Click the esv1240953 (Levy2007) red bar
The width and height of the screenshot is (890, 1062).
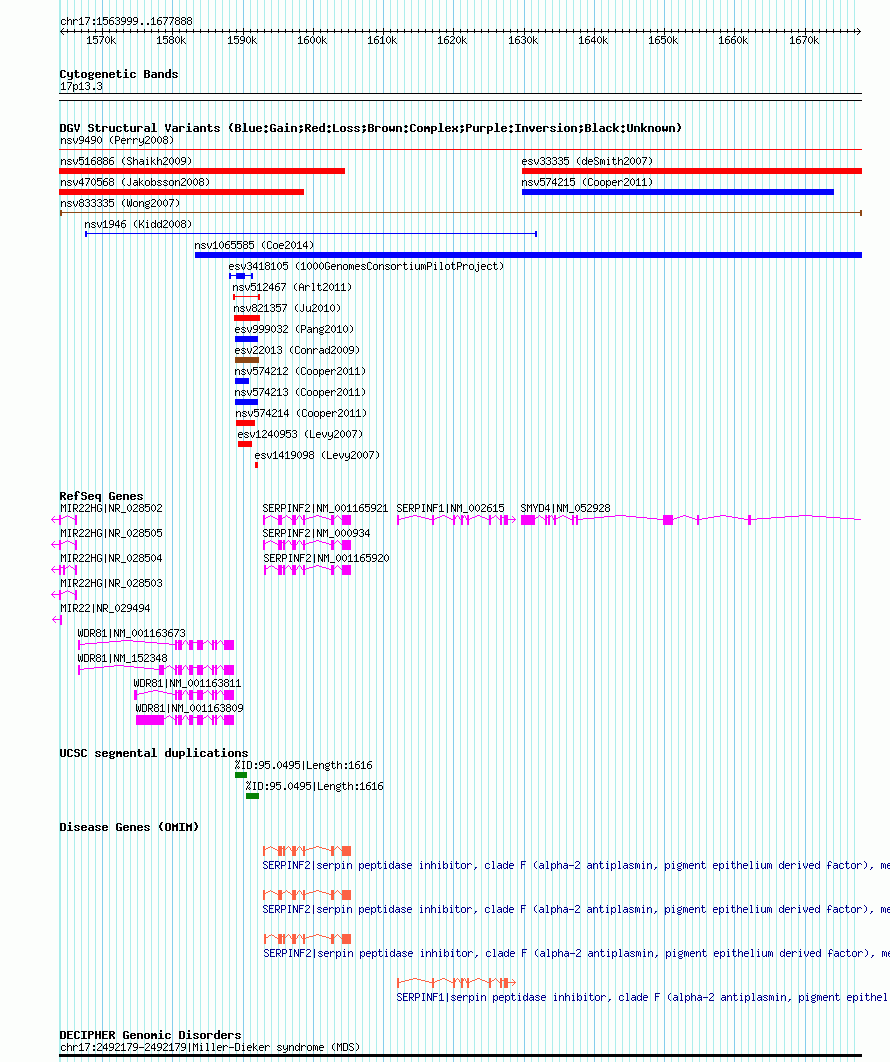245,444
